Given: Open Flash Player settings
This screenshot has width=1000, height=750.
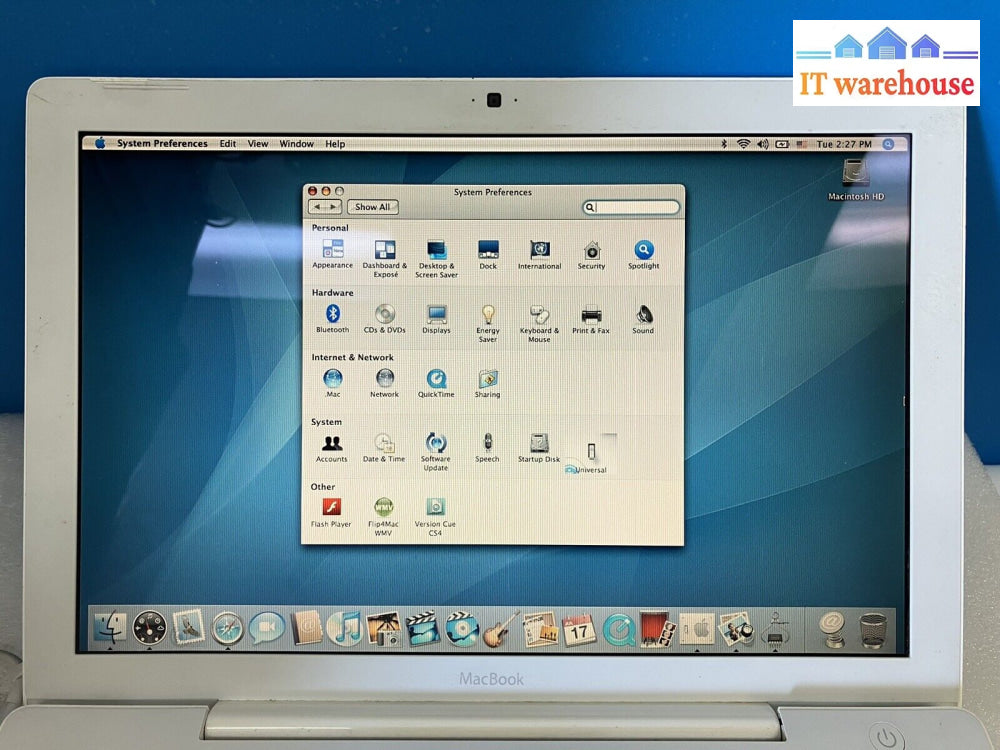Looking at the screenshot, I should (x=331, y=507).
